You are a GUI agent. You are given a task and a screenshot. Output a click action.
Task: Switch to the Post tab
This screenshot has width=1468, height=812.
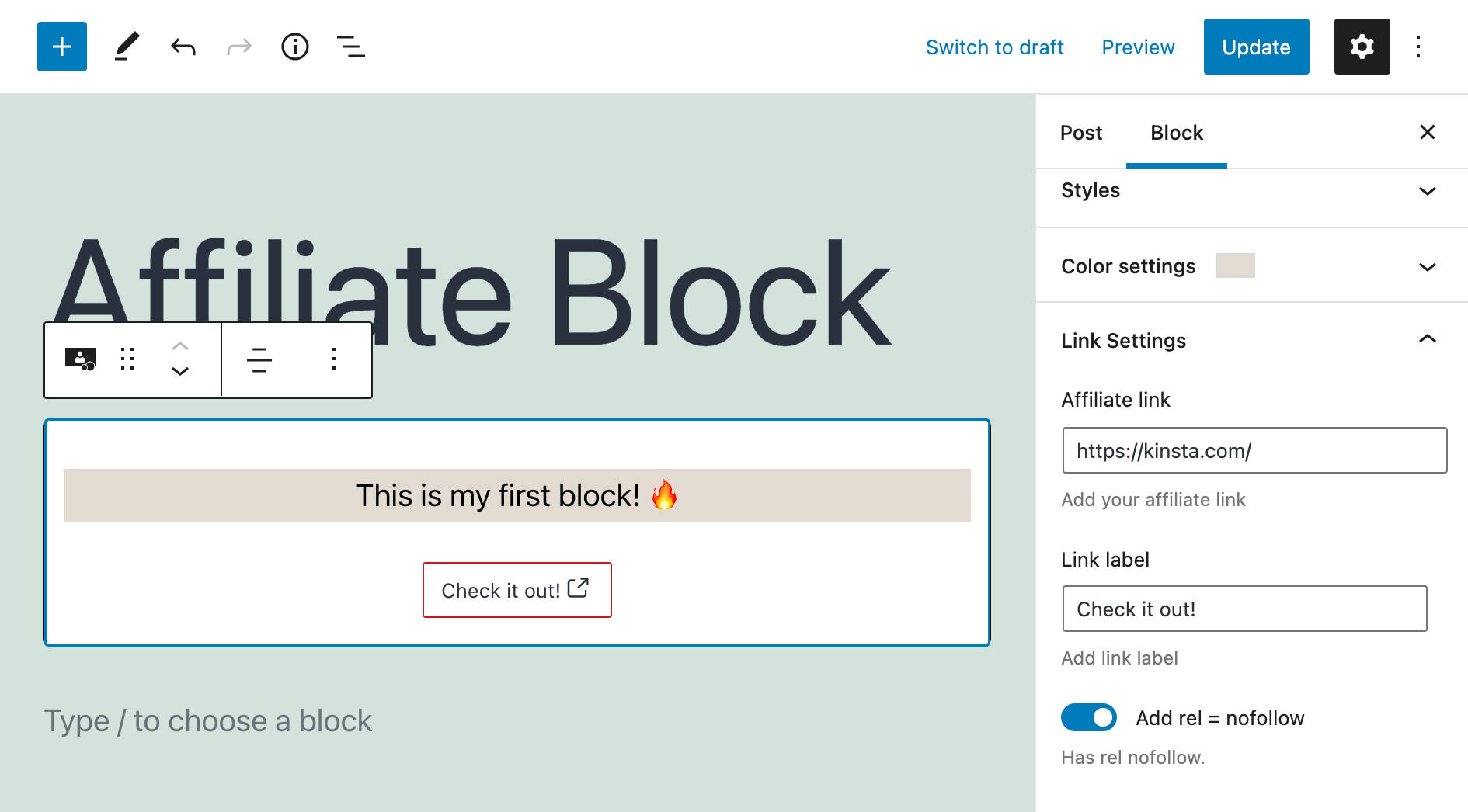coord(1081,133)
